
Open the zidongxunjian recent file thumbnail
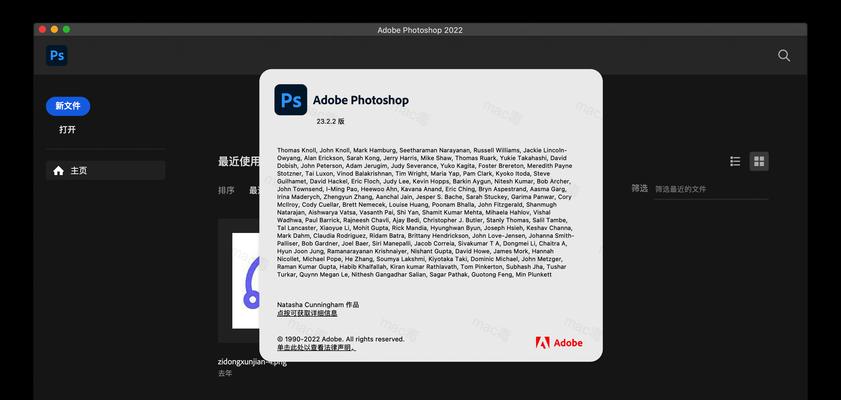(239, 280)
